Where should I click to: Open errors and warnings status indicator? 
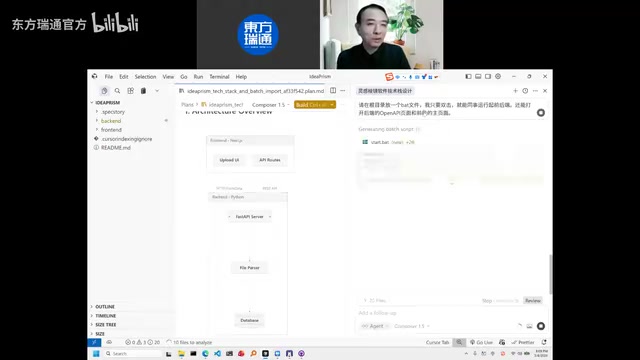(142, 342)
